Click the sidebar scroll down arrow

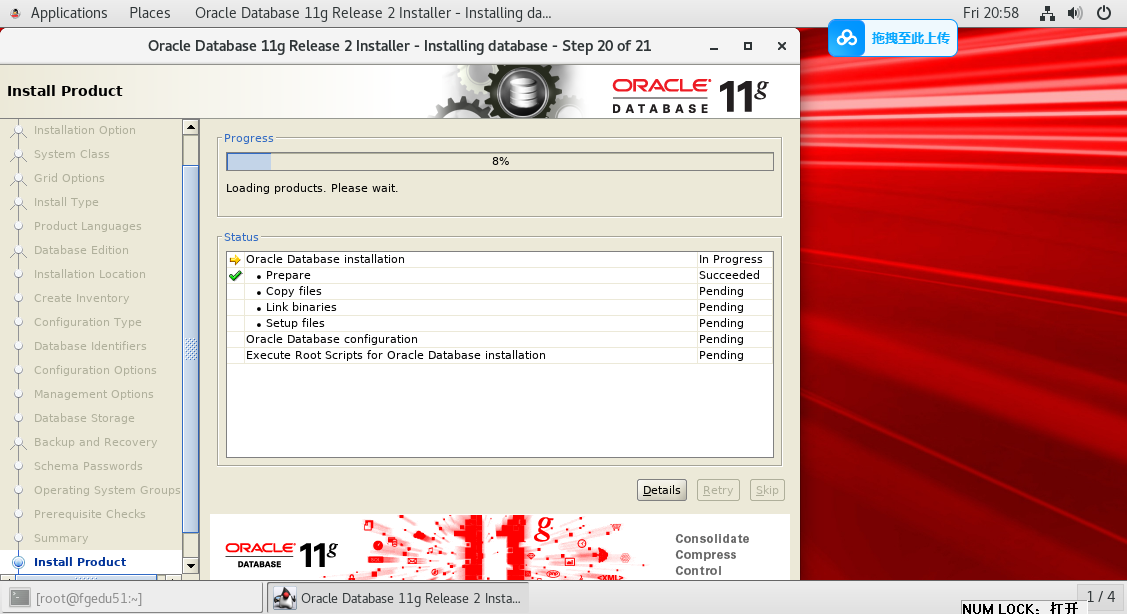click(x=190, y=566)
